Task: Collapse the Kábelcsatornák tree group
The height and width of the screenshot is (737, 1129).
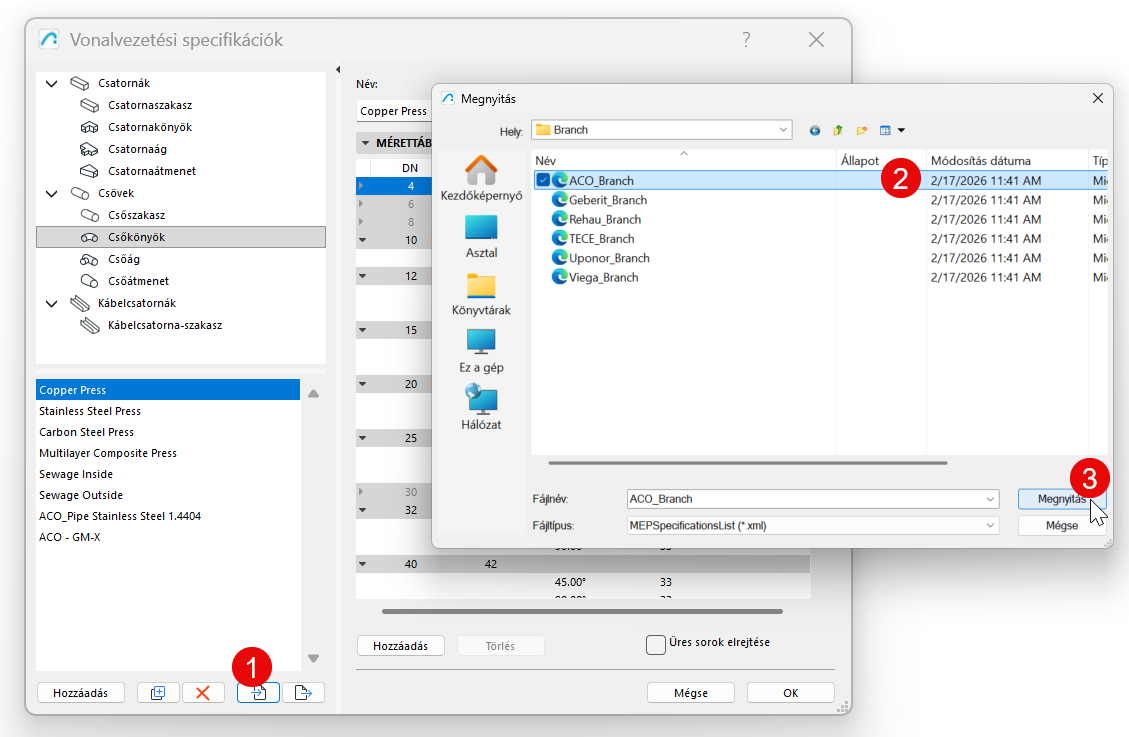Action: click(x=52, y=304)
